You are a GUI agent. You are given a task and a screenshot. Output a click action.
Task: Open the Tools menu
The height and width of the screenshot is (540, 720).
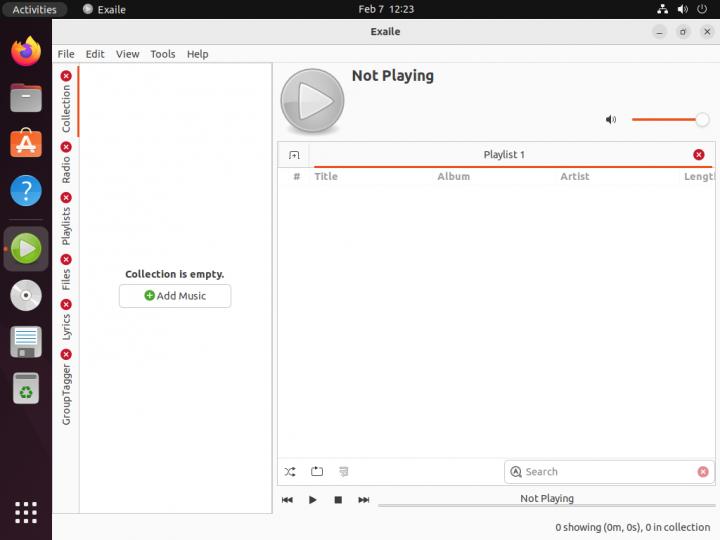tap(162, 54)
